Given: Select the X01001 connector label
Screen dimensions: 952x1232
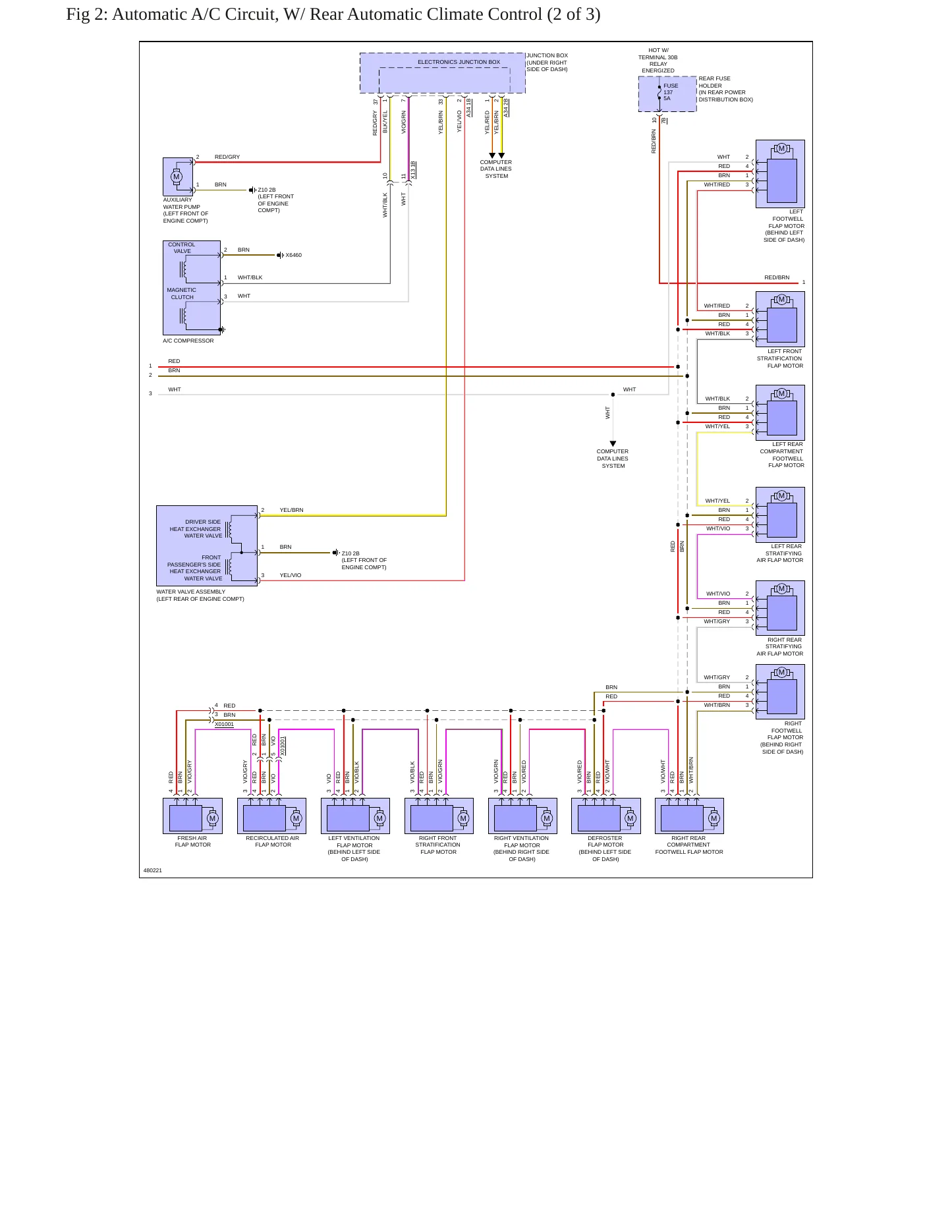Looking at the screenshot, I should (x=224, y=724).
